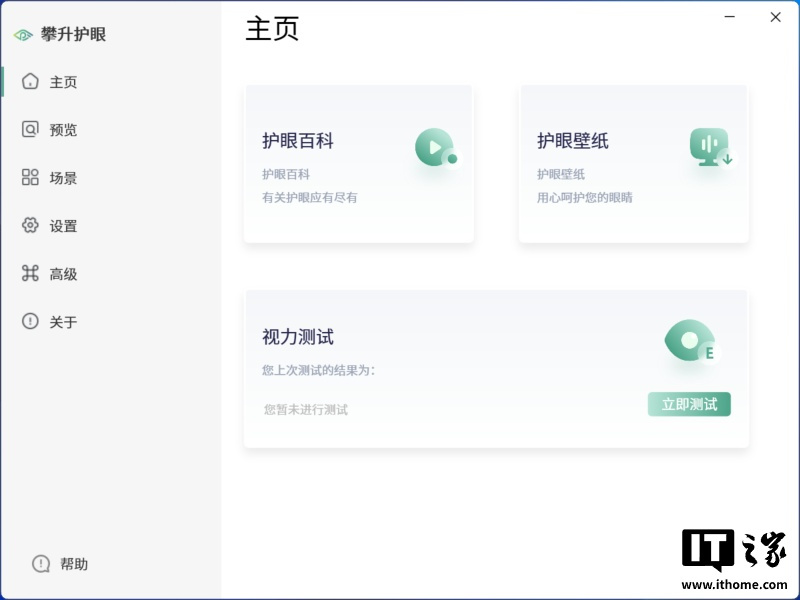Open the 帮助 item at sidebar bottom

pyautogui.click(x=60, y=564)
